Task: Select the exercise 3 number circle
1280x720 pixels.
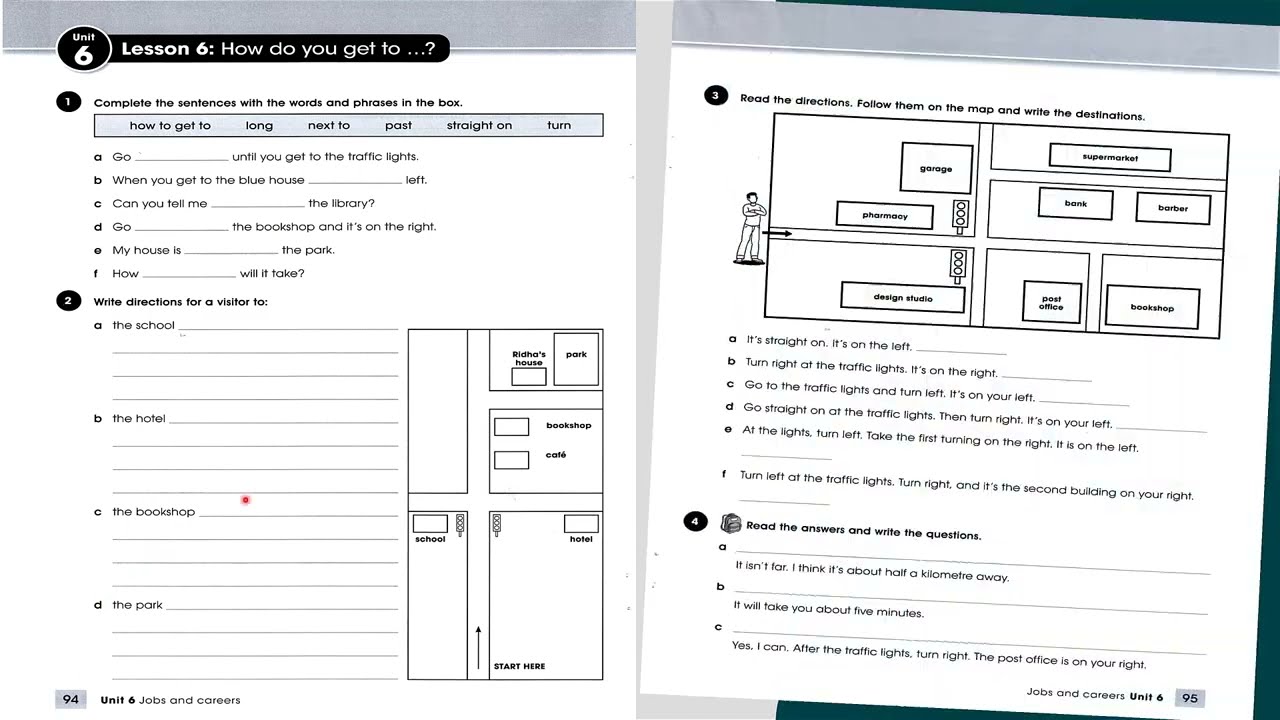Action: [715, 96]
